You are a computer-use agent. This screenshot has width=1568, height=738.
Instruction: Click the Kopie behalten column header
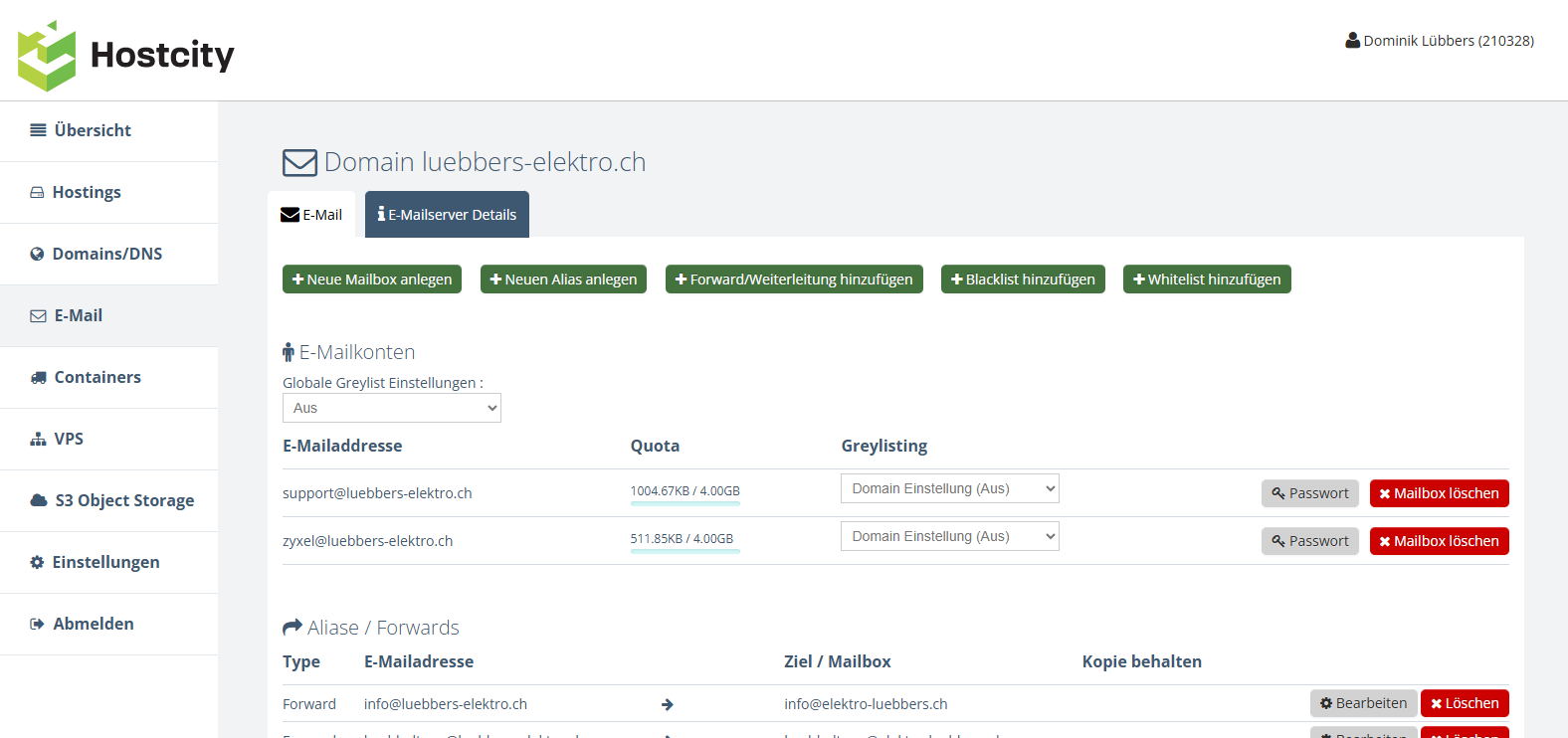1142,661
